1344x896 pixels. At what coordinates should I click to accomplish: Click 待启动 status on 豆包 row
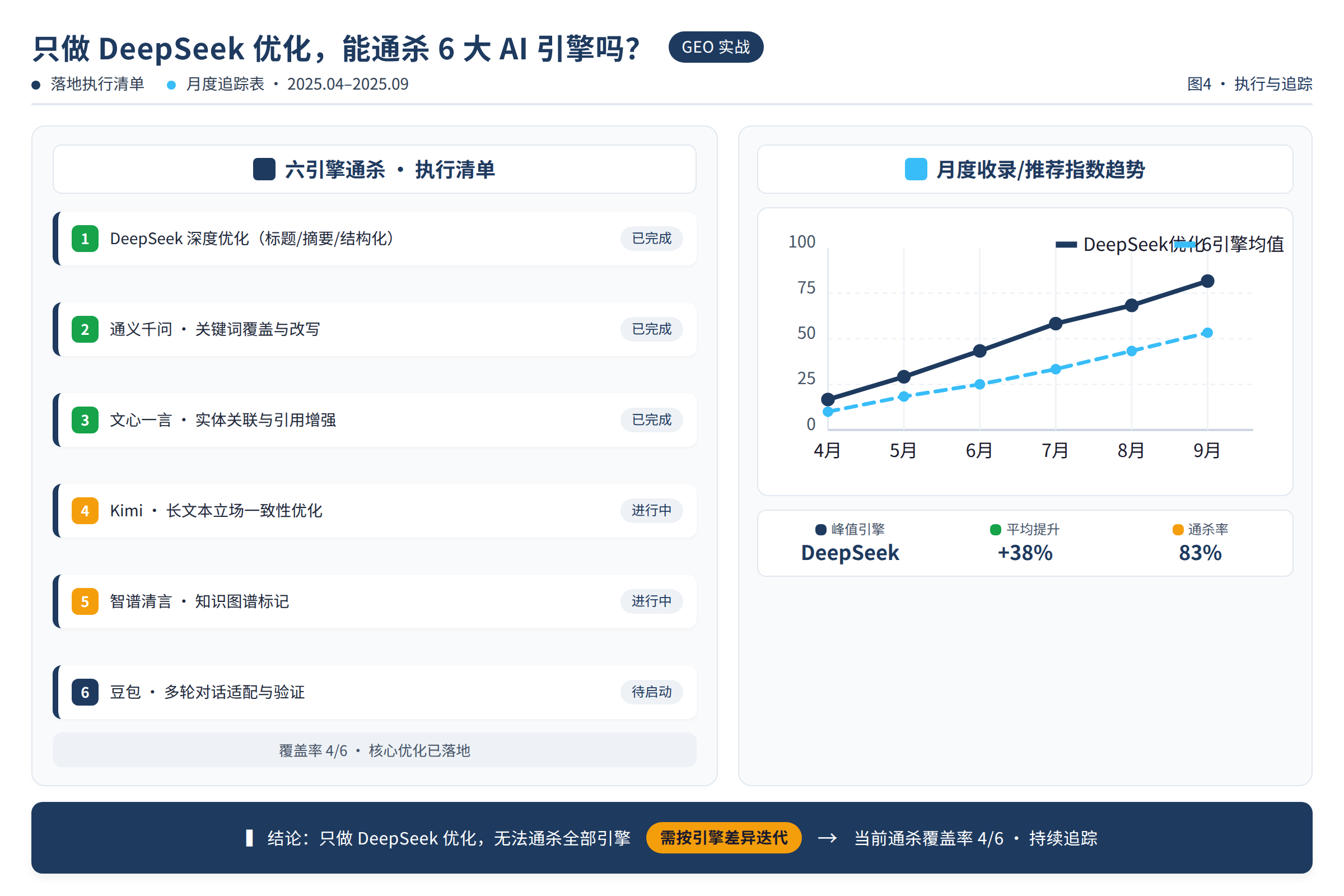651,692
